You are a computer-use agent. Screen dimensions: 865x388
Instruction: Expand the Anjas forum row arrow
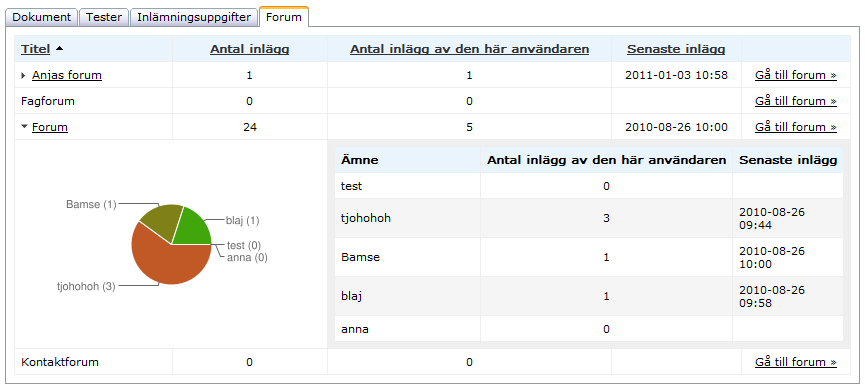pos(23,76)
